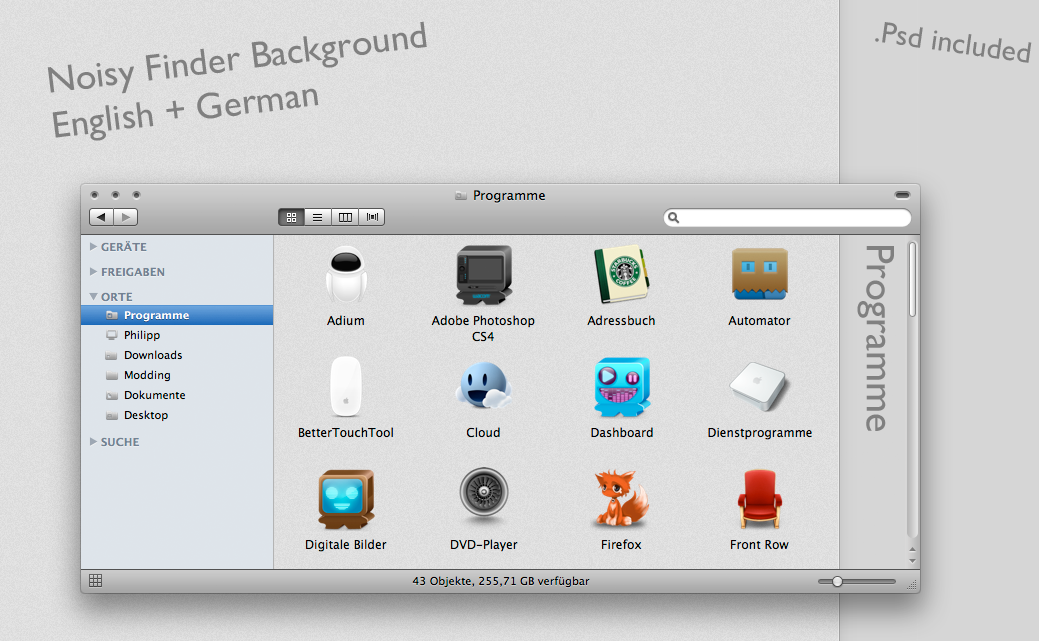Switch to list view
The width and height of the screenshot is (1039, 641).
(318, 217)
